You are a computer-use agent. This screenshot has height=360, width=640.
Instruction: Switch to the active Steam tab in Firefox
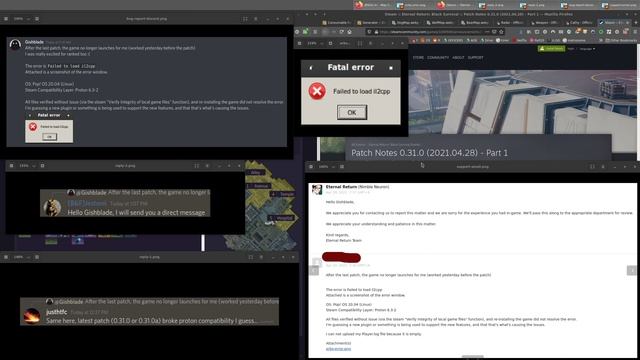614,22
